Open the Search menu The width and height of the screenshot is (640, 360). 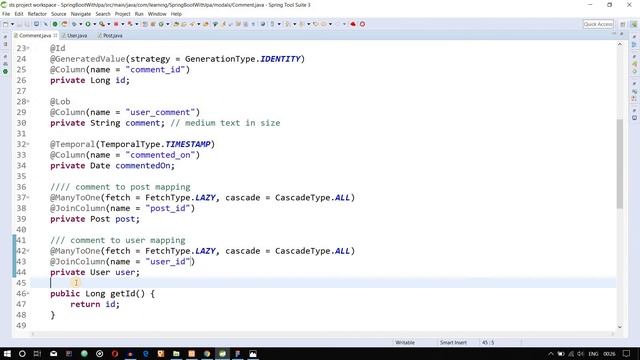tap(103, 14)
